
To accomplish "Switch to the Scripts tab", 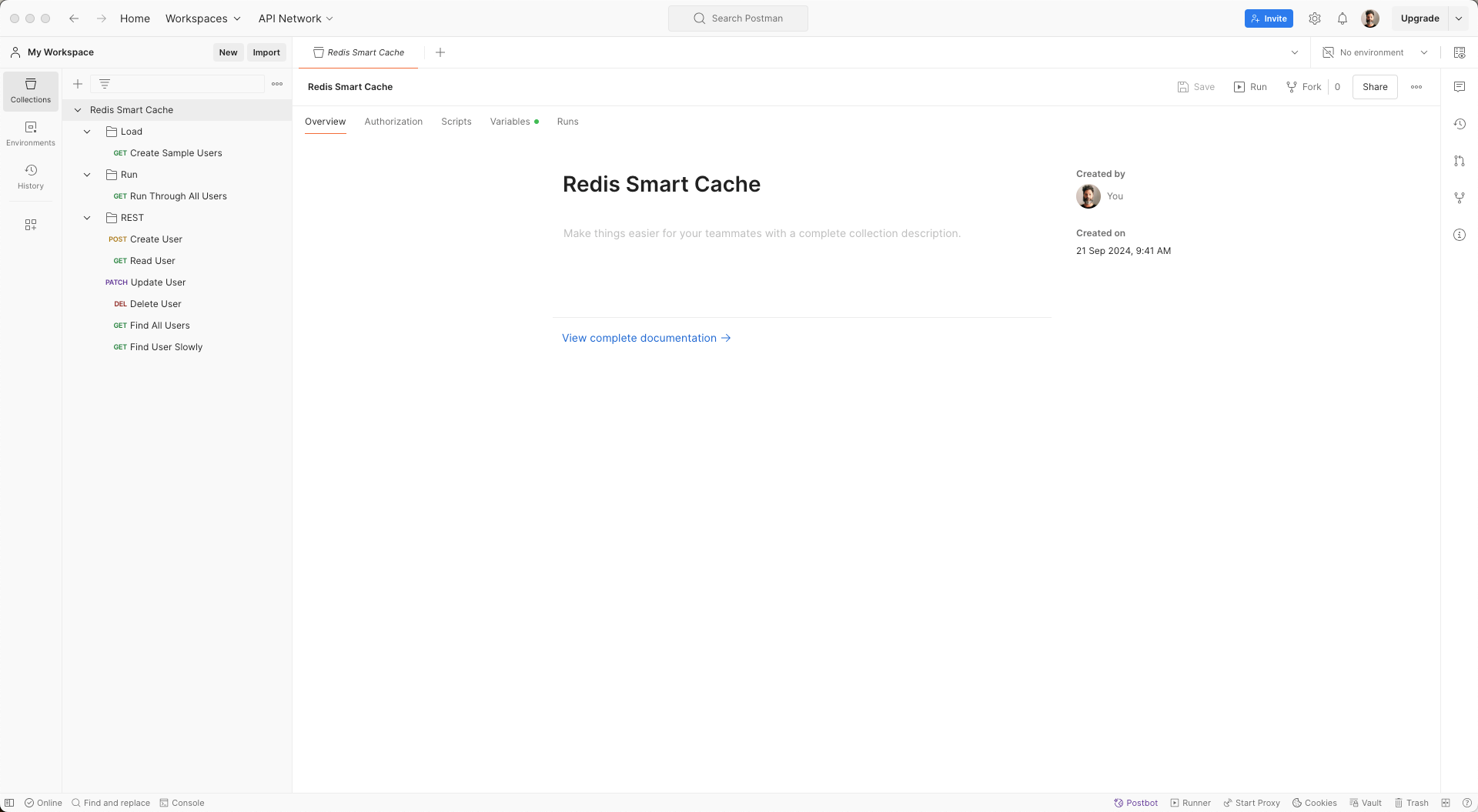I will coord(456,122).
